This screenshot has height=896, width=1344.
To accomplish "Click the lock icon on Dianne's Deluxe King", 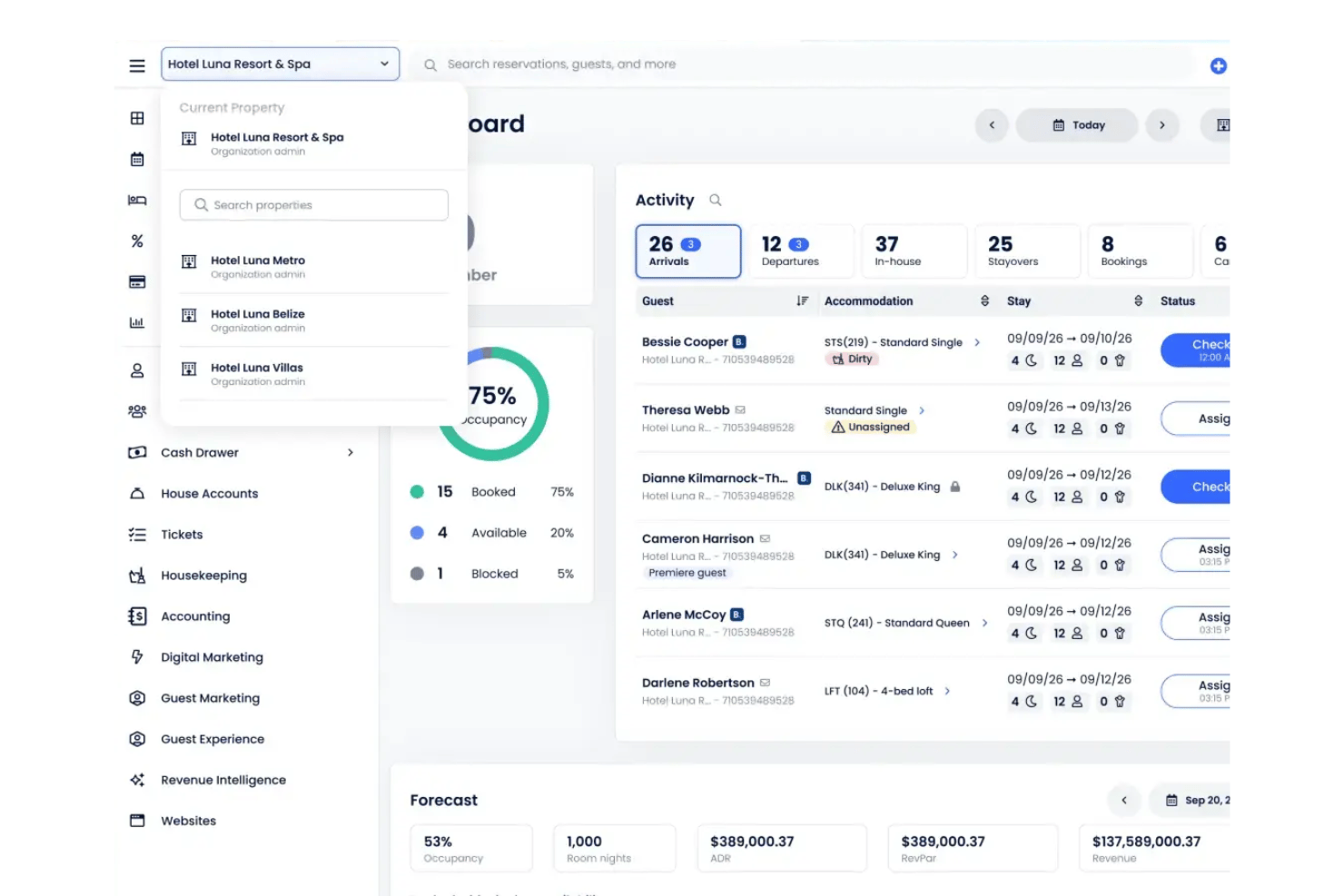I will coord(955,487).
